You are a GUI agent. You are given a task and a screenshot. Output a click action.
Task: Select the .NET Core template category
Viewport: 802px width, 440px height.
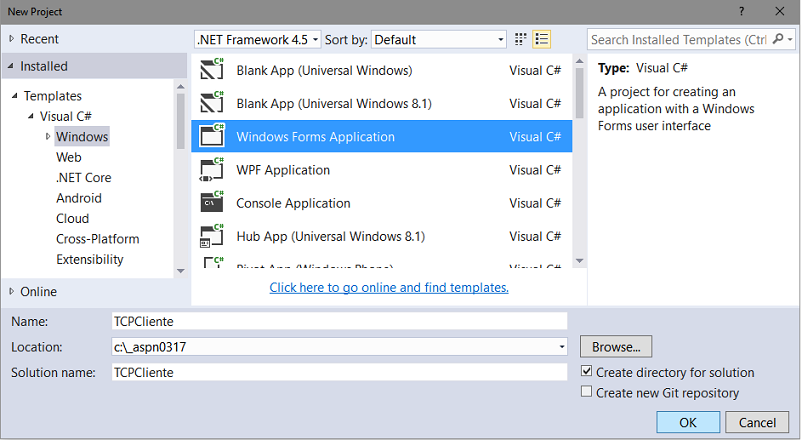click(83, 178)
